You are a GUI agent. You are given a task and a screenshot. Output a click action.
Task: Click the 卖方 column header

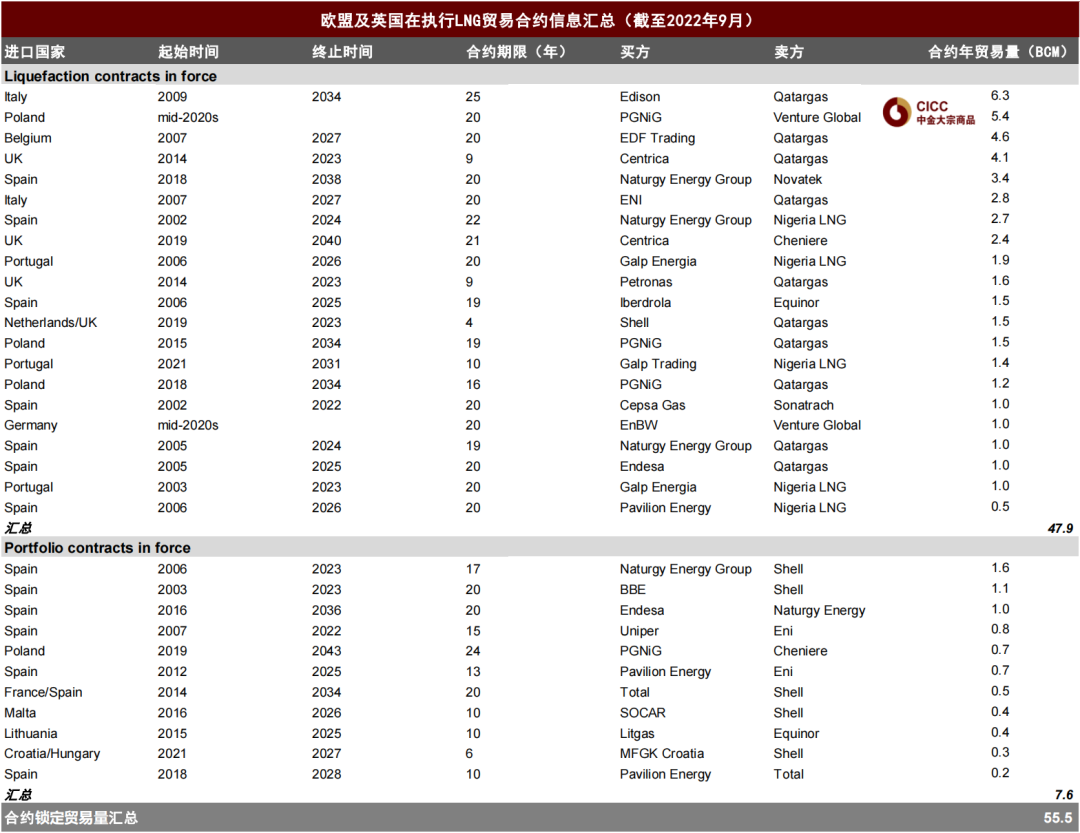click(x=789, y=52)
